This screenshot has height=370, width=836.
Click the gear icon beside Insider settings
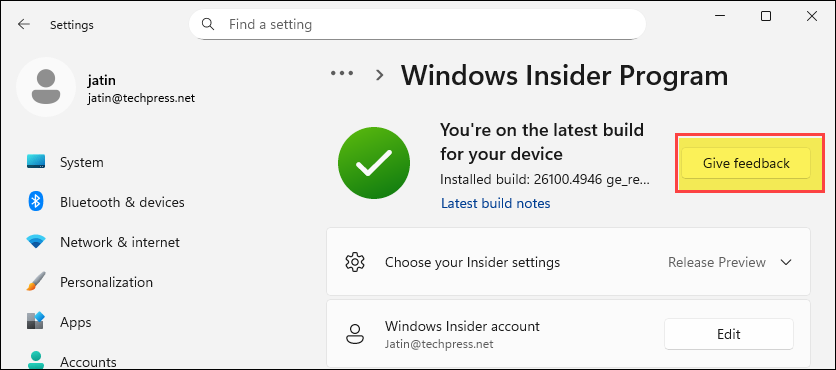pos(355,262)
